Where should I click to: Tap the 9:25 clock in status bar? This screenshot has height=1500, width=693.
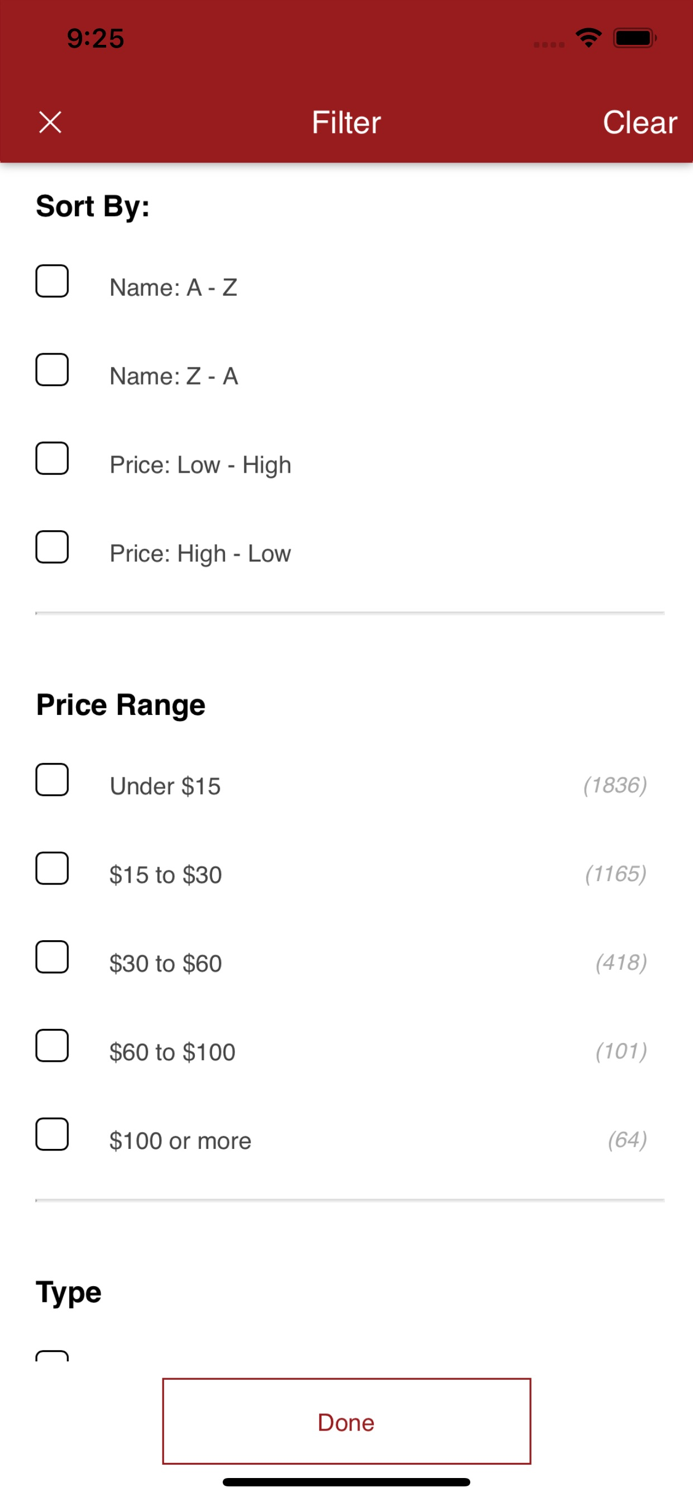pyautogui.click(x=95, y=38)
